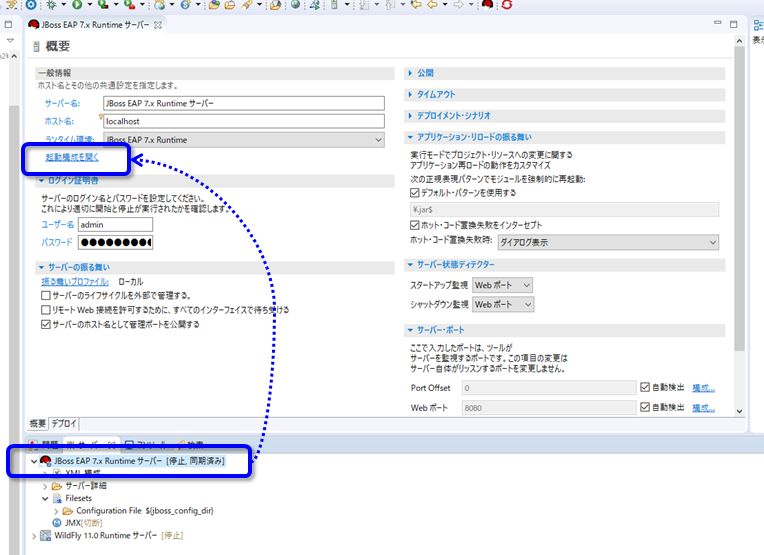Click the editor vertical scrollbar thumb
Screen dimensions: 764x555
pyautogui.click(x=740, y=199)
